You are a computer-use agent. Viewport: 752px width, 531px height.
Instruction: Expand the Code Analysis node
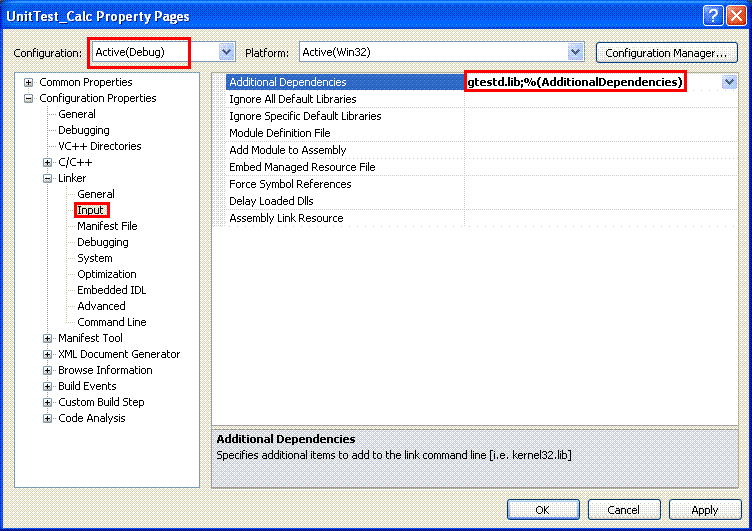click(x=47, y=418)
